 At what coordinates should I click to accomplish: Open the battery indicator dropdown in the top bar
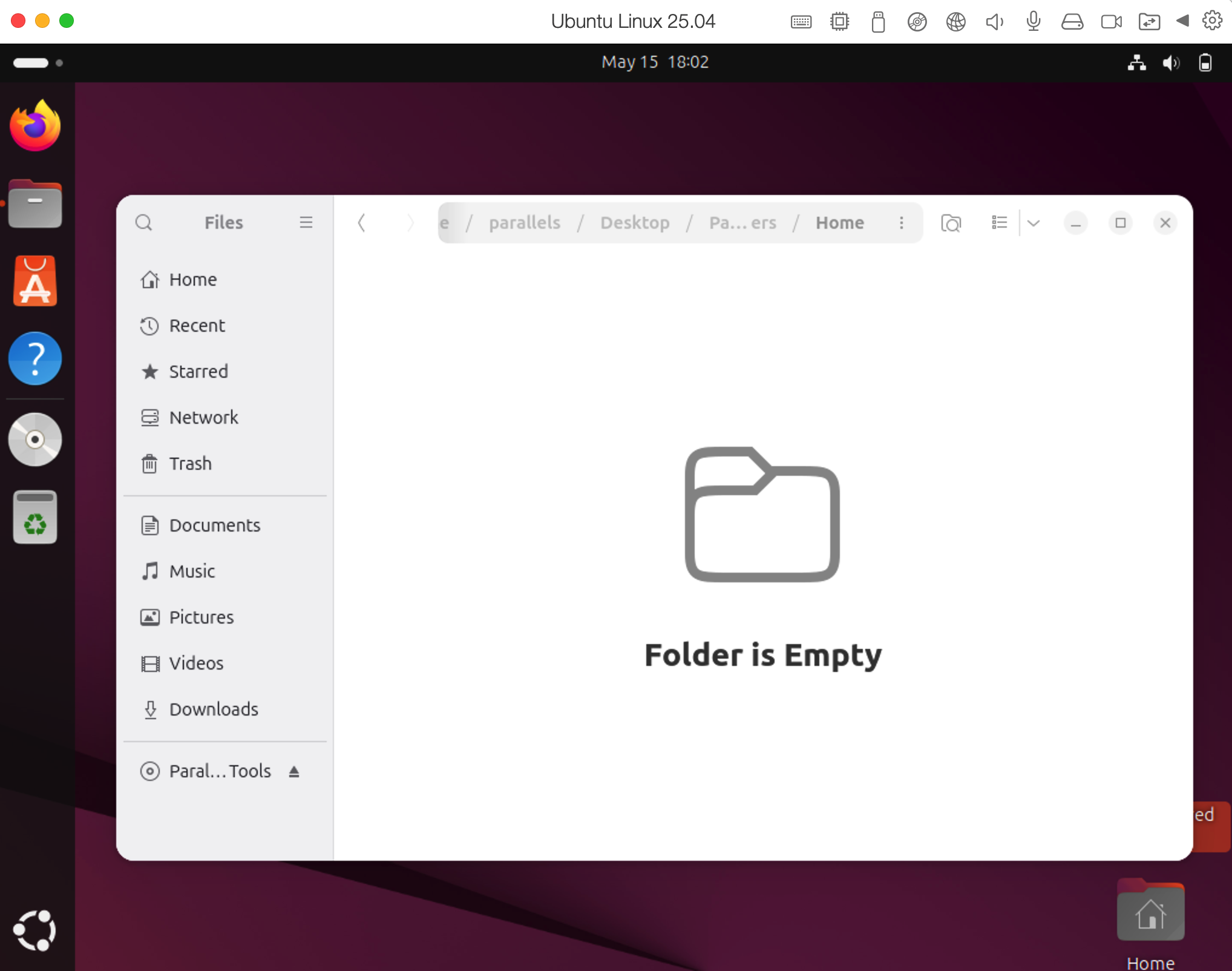[1205, 62]
